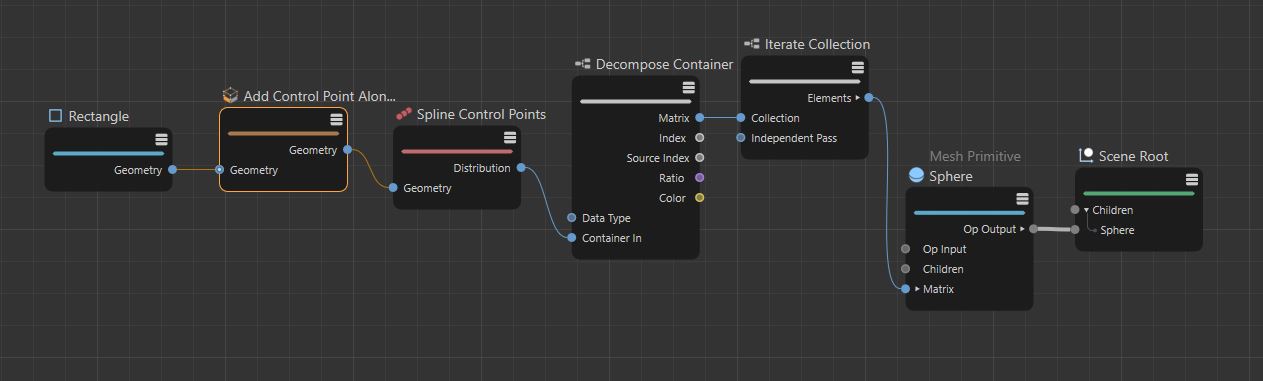This screenshot has width=1263, height=381.
Task: Select the Rectangle node title
Action: 99,116
